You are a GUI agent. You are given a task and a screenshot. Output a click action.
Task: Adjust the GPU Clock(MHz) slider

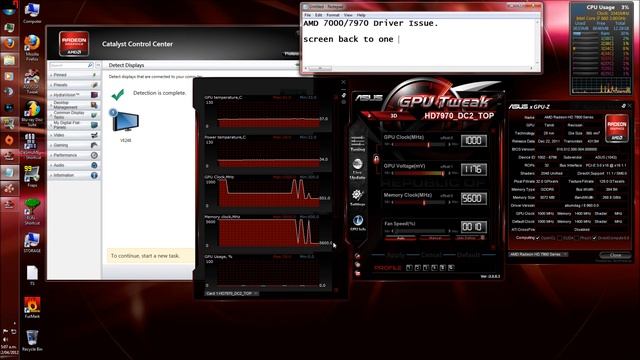pyautogui.click(x=420, y=144)
